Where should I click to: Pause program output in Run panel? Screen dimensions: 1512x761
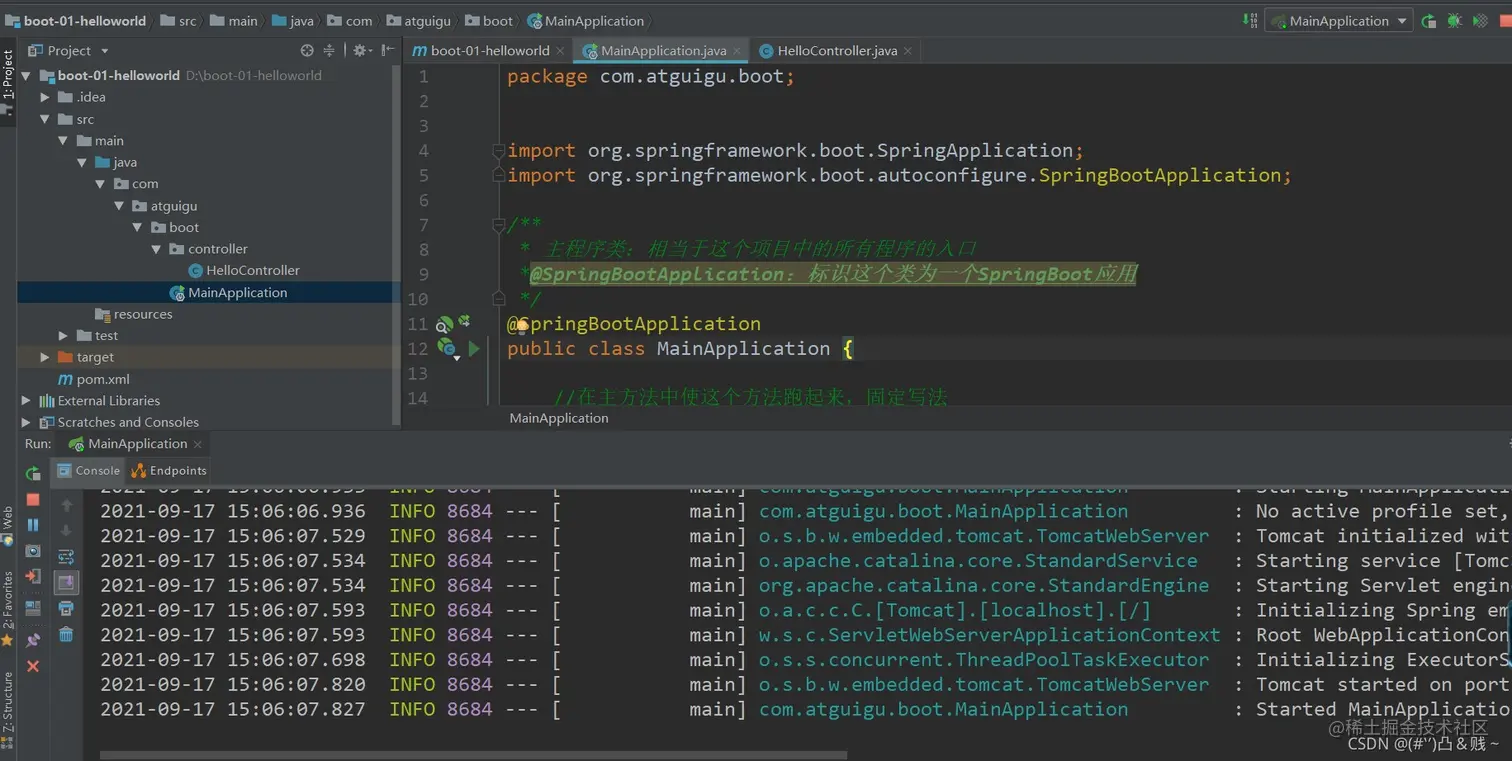pos(33,525)
